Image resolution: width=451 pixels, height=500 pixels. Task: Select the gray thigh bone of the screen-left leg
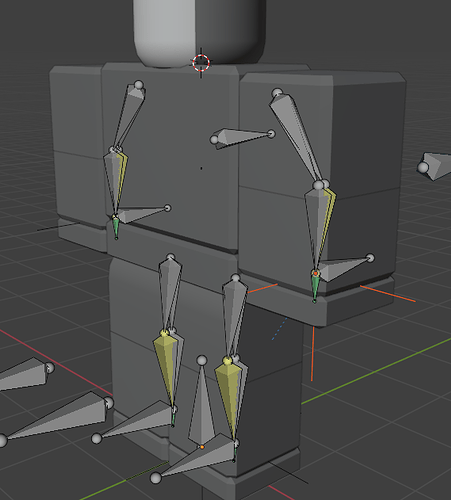169,293
